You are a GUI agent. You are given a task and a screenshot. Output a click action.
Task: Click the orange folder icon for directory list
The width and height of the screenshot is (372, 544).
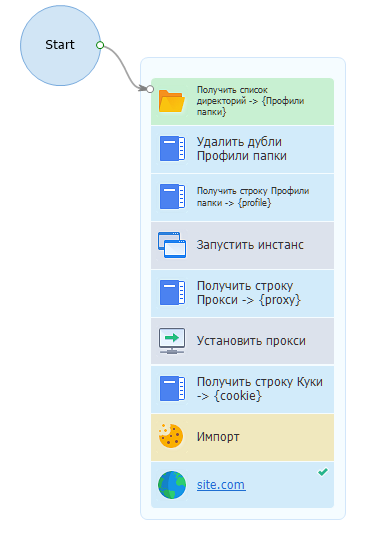(172, 101)
